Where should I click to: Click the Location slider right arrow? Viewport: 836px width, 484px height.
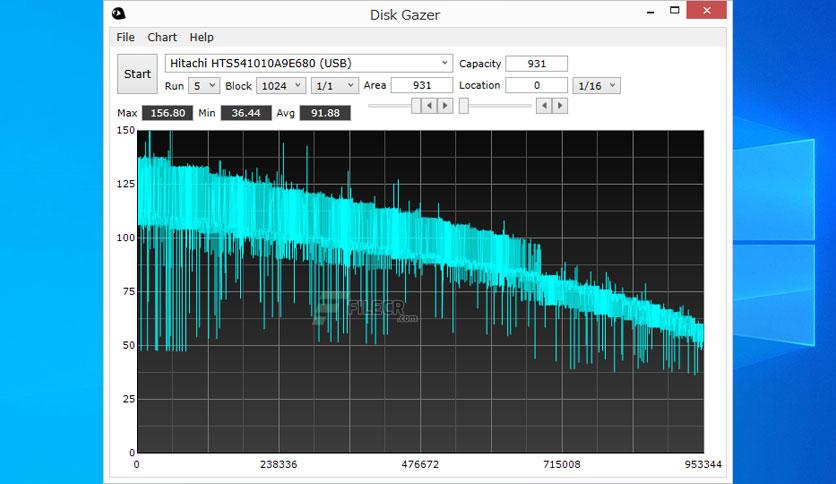tap(560, 106)
